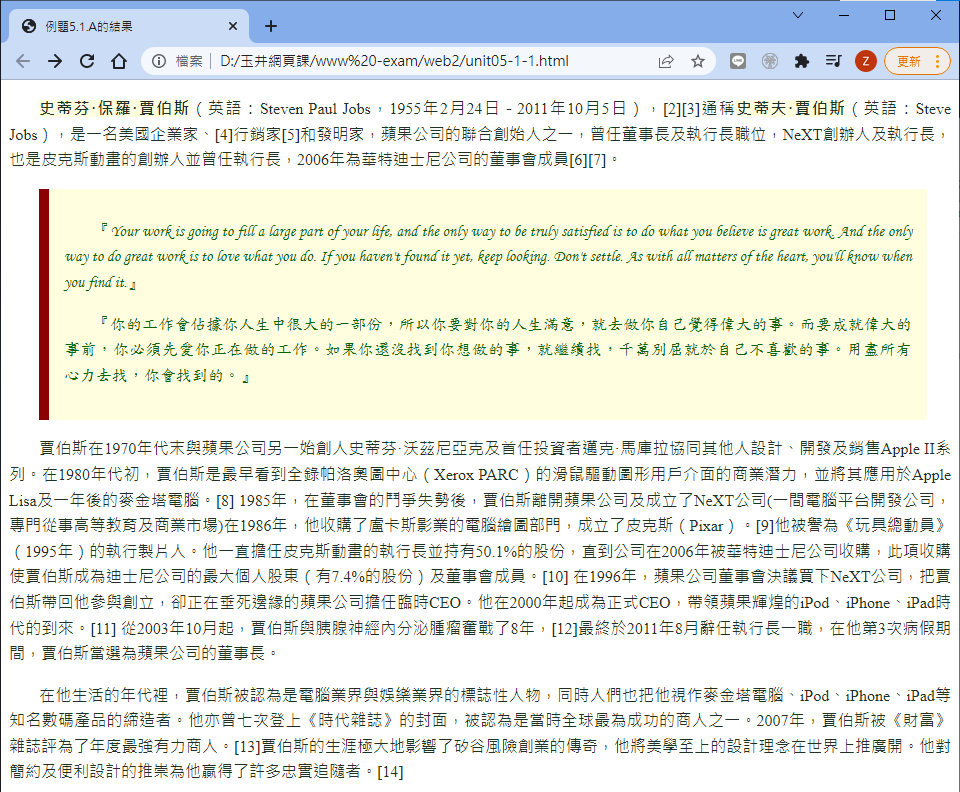Click the 更新 update button

pos(916,61)
